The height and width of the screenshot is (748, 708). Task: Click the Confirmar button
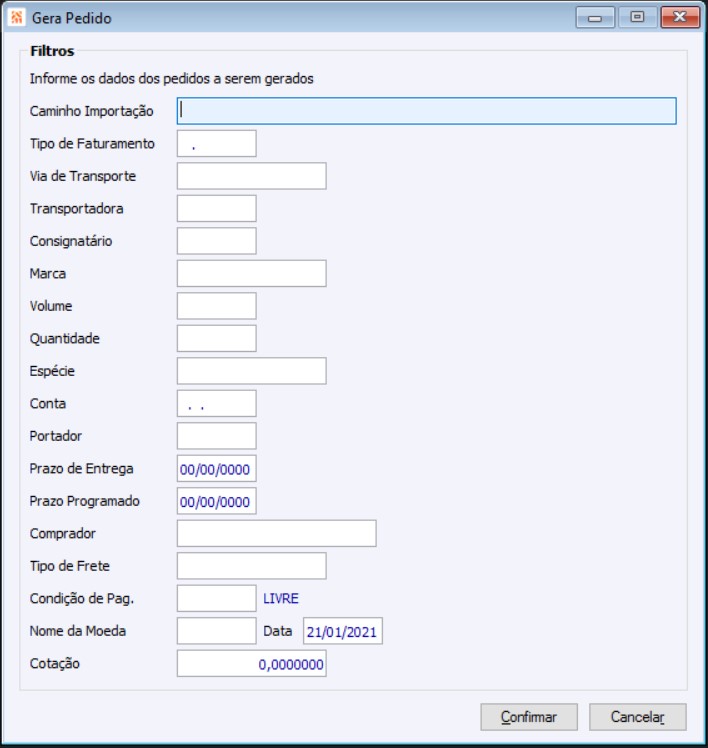529,717
